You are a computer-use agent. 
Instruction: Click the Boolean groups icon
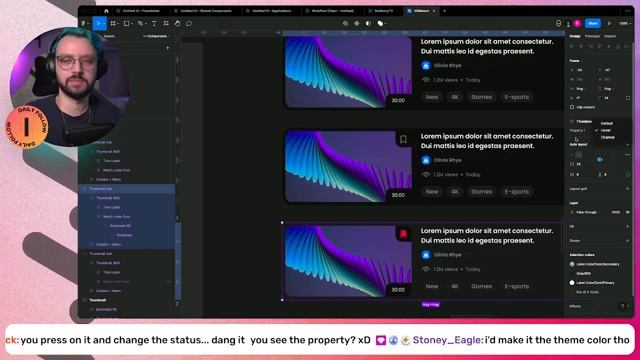[x=380, y=24]
